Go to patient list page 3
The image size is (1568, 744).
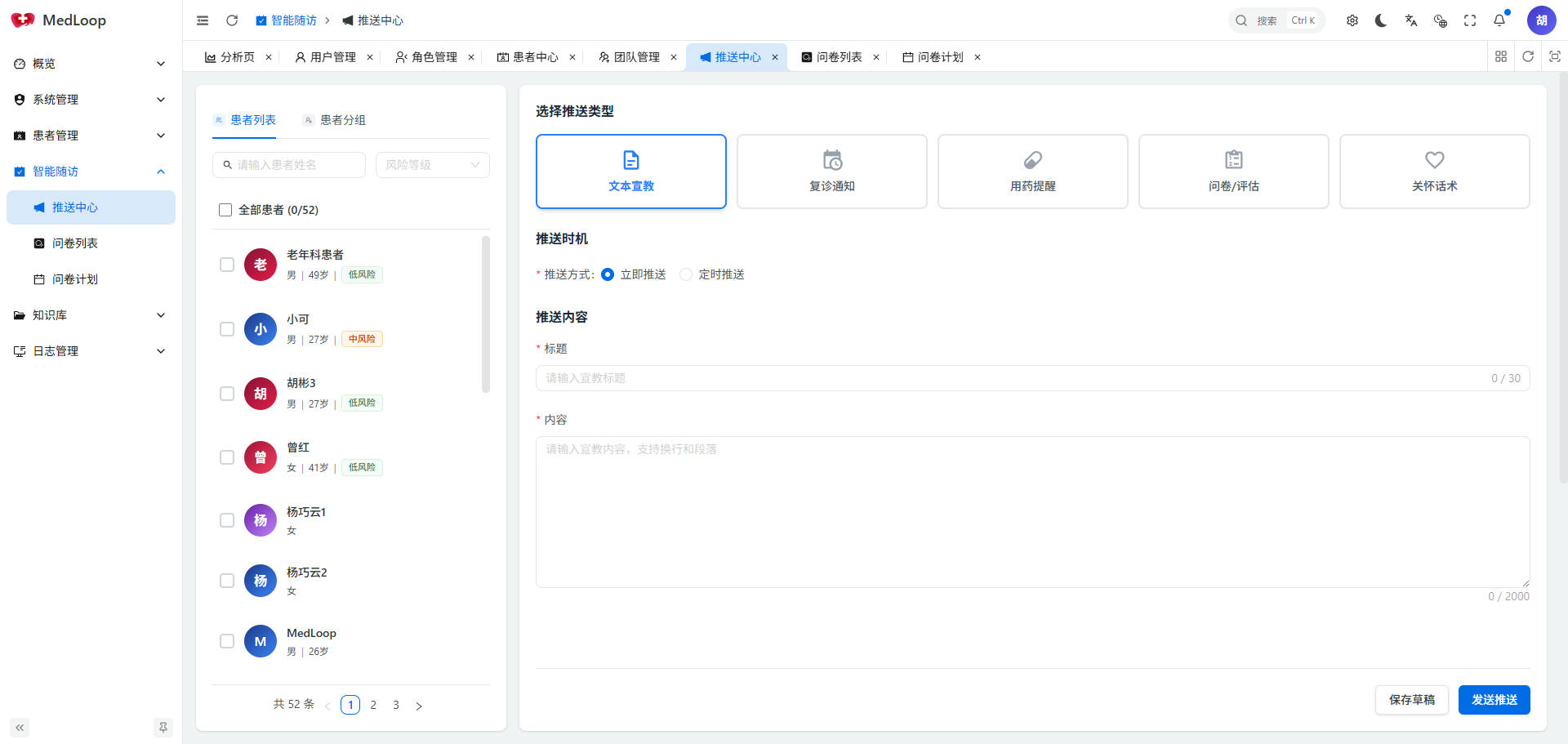(x=396, y=705)
